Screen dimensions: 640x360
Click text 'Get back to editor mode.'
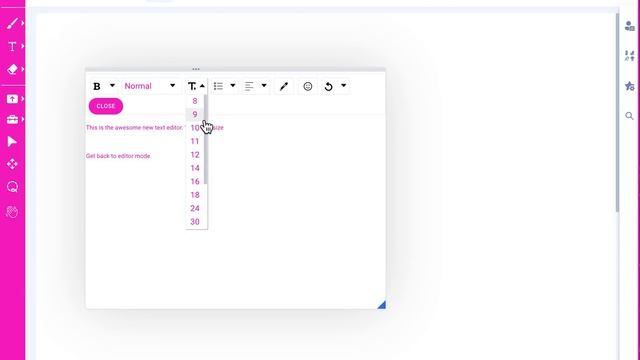click(x=118, y=156)
